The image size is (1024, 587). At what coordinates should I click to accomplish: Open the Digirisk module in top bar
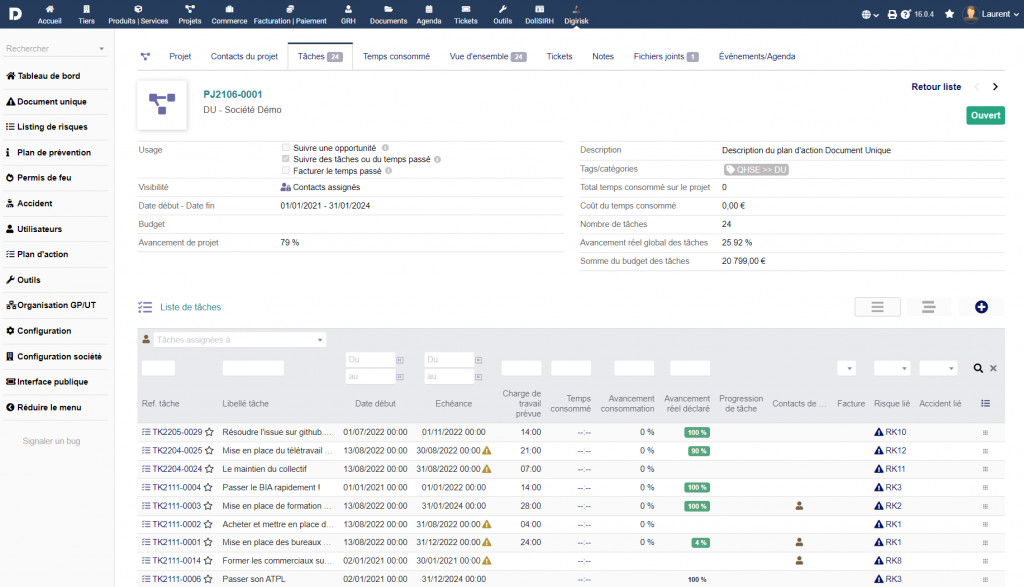[576, 14]
